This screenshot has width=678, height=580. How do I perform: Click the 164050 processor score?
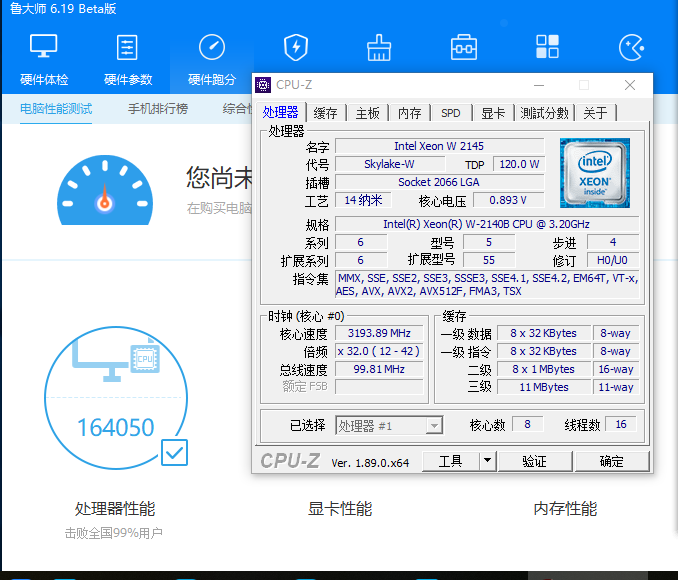point(115,427)
